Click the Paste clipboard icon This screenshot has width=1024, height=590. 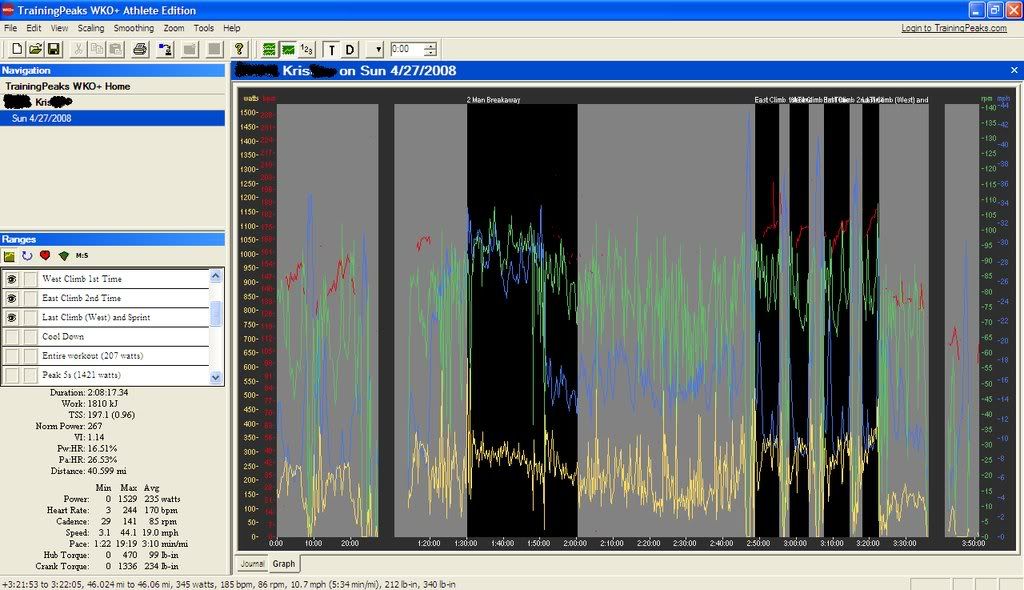point(116,49)
